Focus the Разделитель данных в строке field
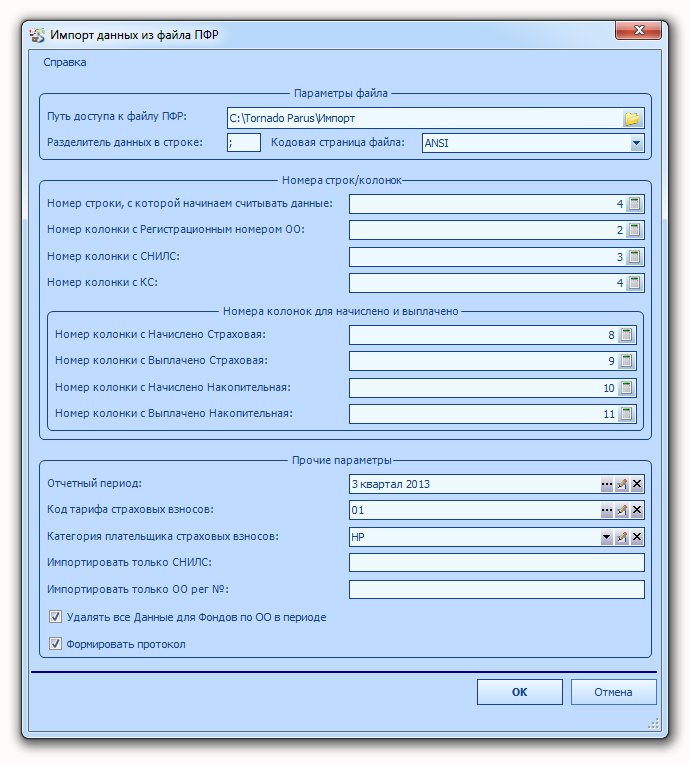Viewport: 689px width, 764px height. (x=244, y=143)
